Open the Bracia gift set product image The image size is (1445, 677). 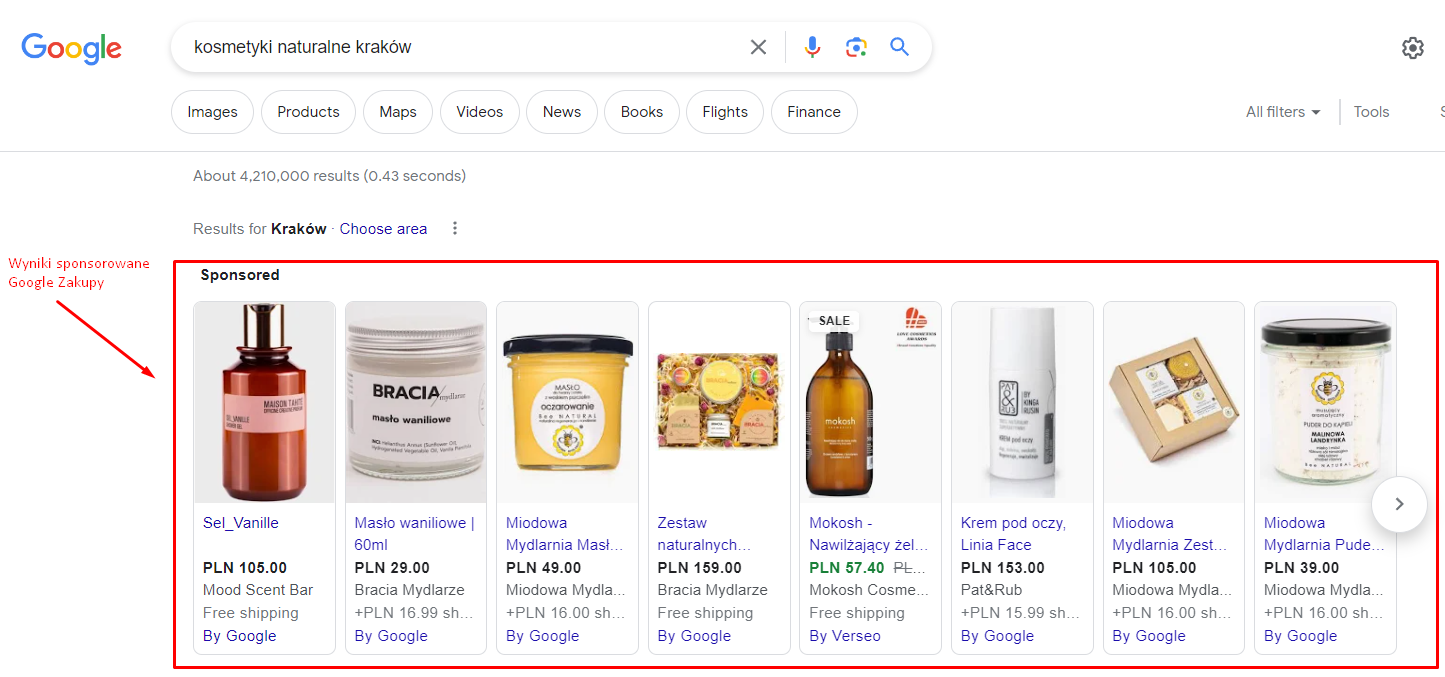click(720, 402)
